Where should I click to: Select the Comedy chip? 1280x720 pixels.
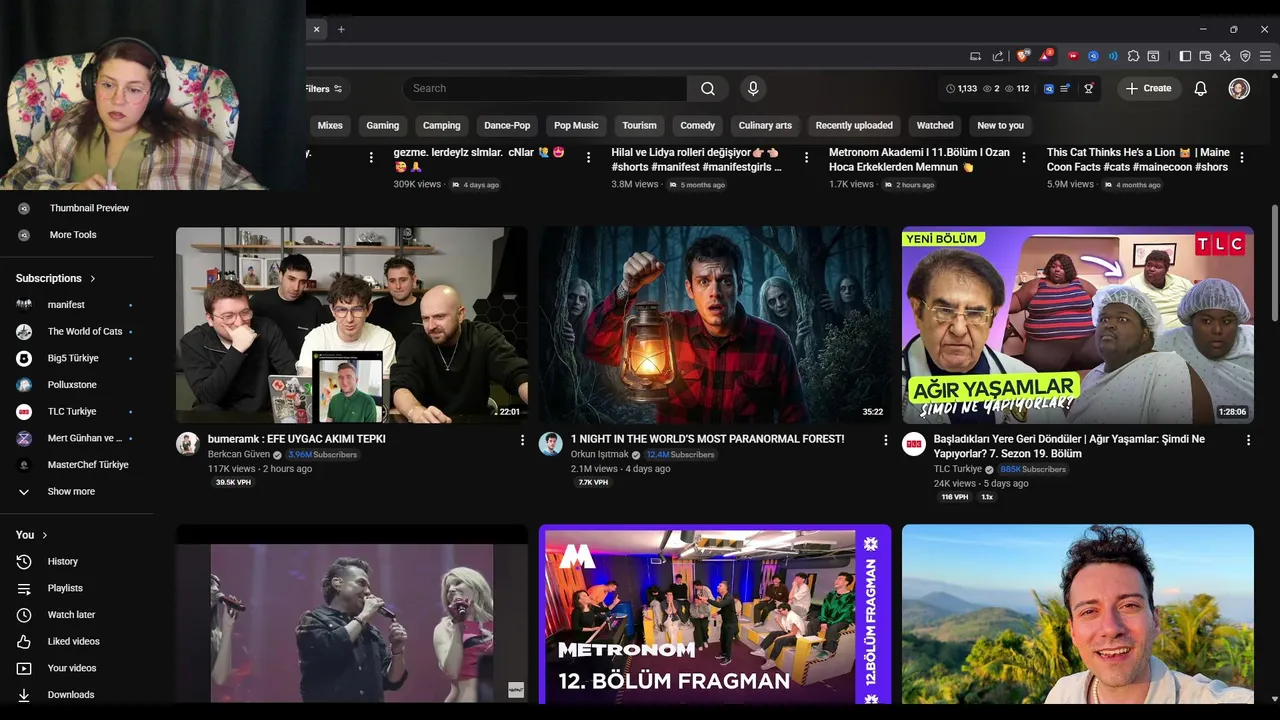click(698, 125)
